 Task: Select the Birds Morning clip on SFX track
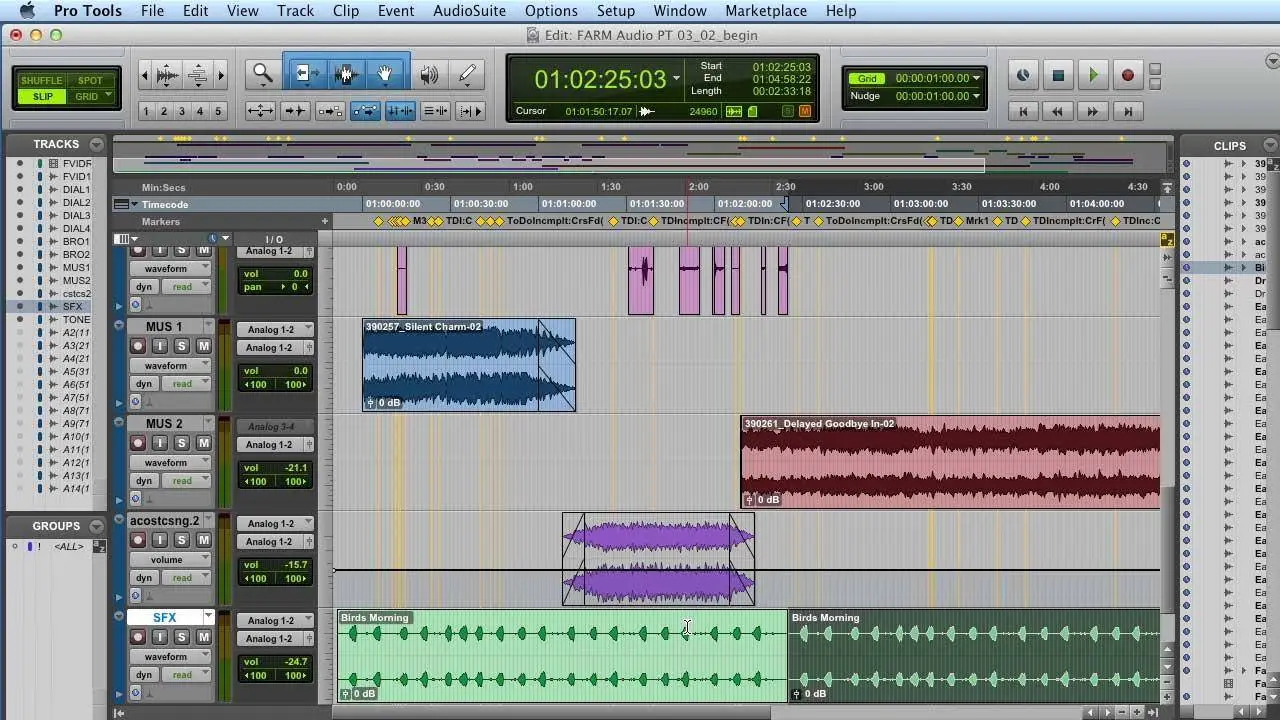560,655
